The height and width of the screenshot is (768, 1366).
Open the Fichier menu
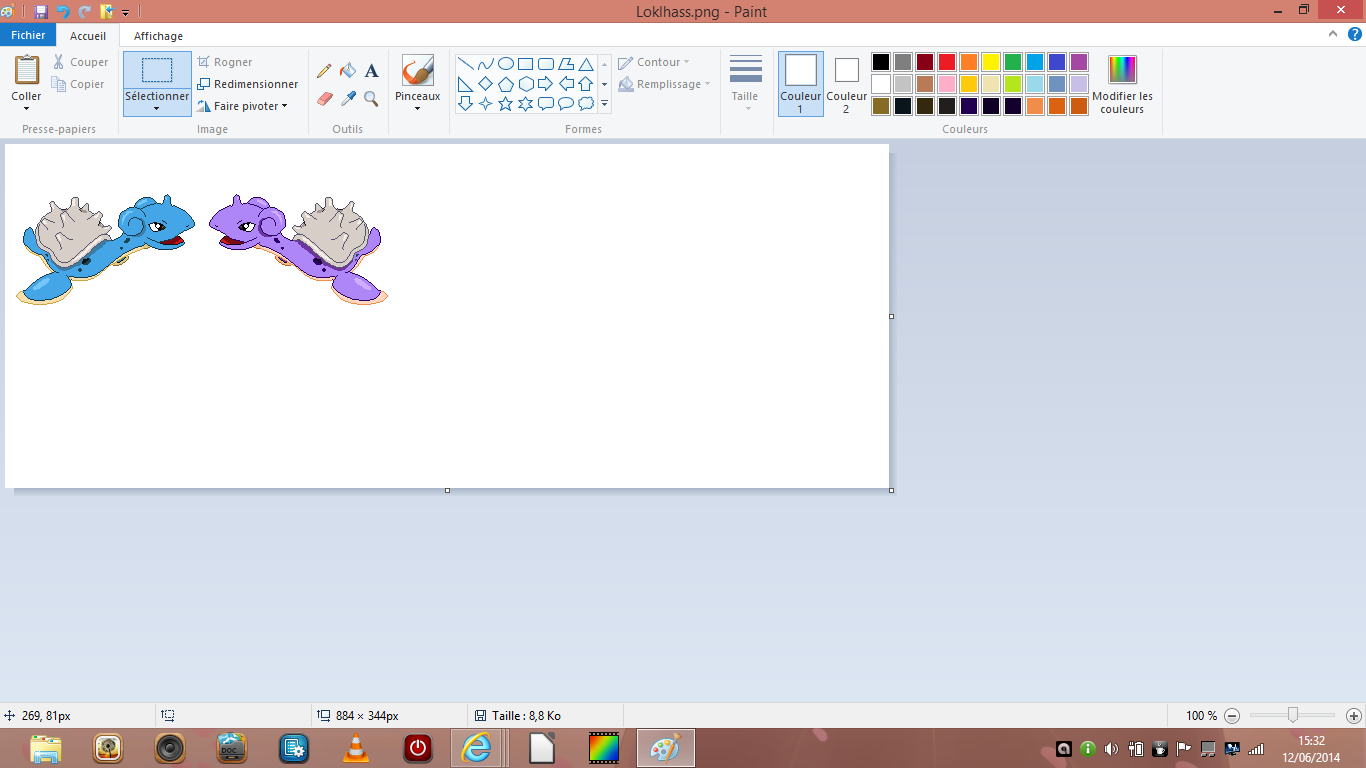(28, 36)
